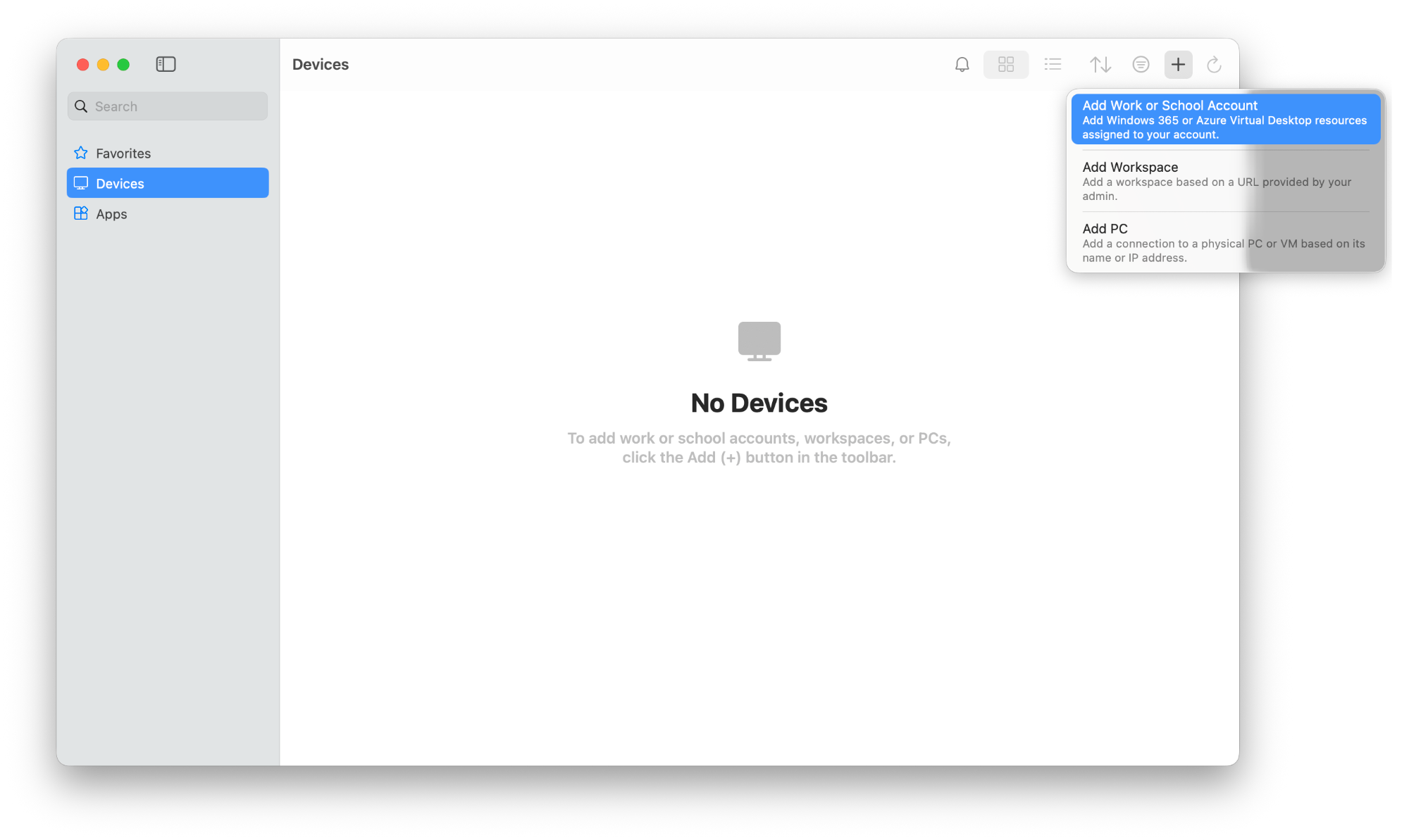
Task: Choose Add Workspace menu option
Action: (1224, 181)
